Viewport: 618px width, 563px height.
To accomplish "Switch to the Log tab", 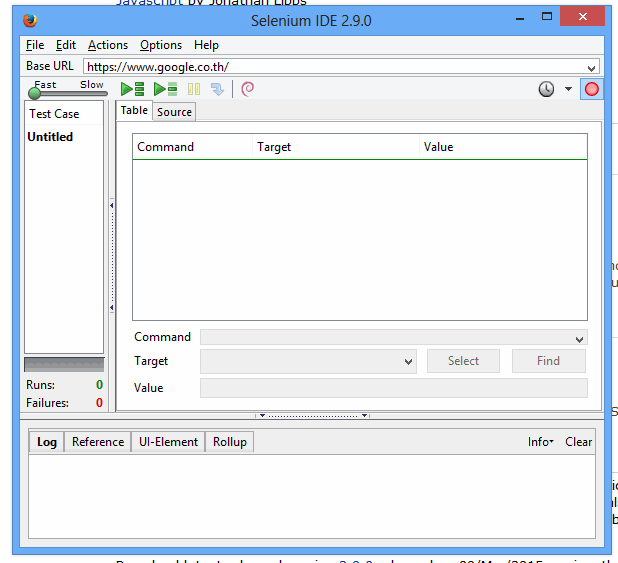I will point(47,442).
